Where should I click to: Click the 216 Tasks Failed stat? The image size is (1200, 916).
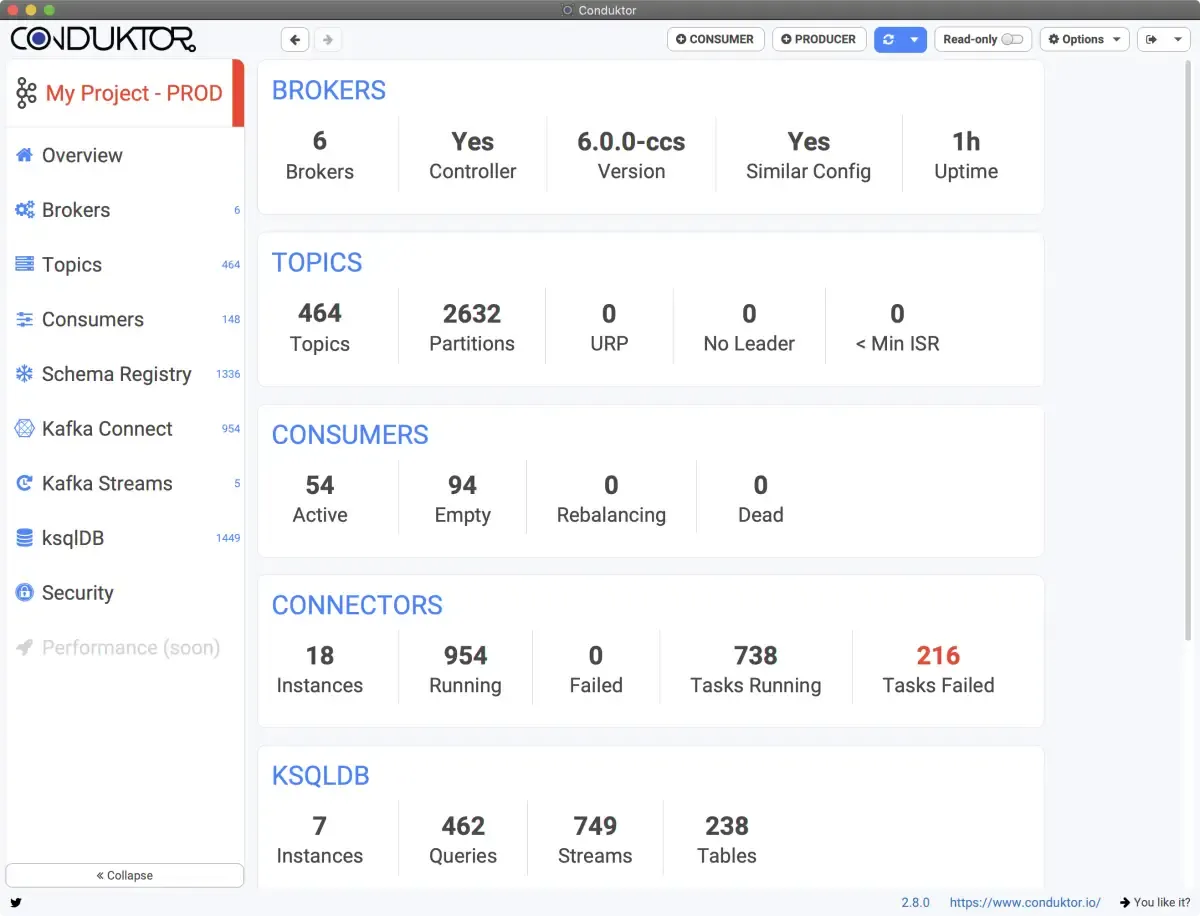click(x=938, y=669)
